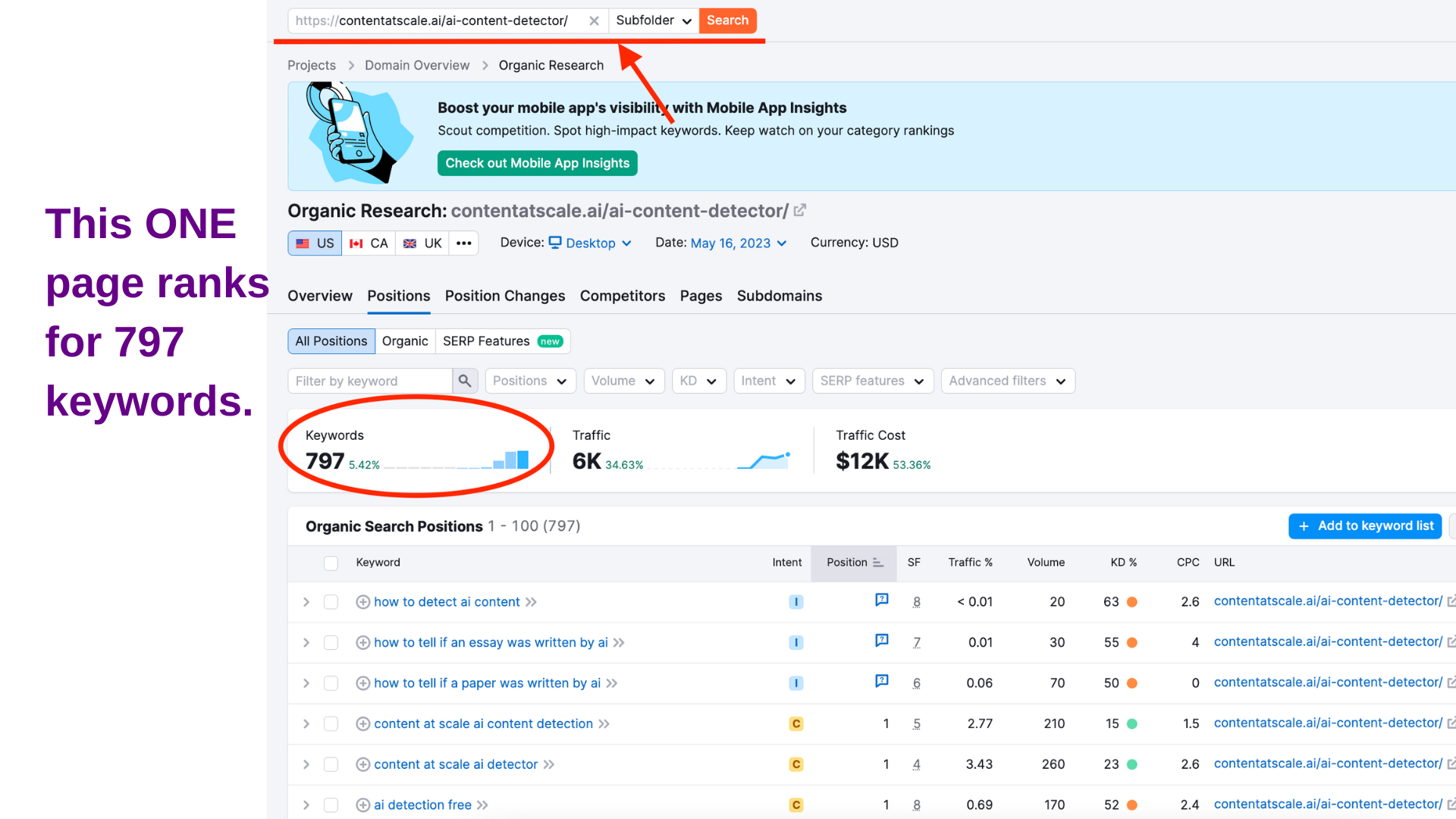Open the Subfolder dropdown
Screen dimensions: 1456x819
click(653, 20)
